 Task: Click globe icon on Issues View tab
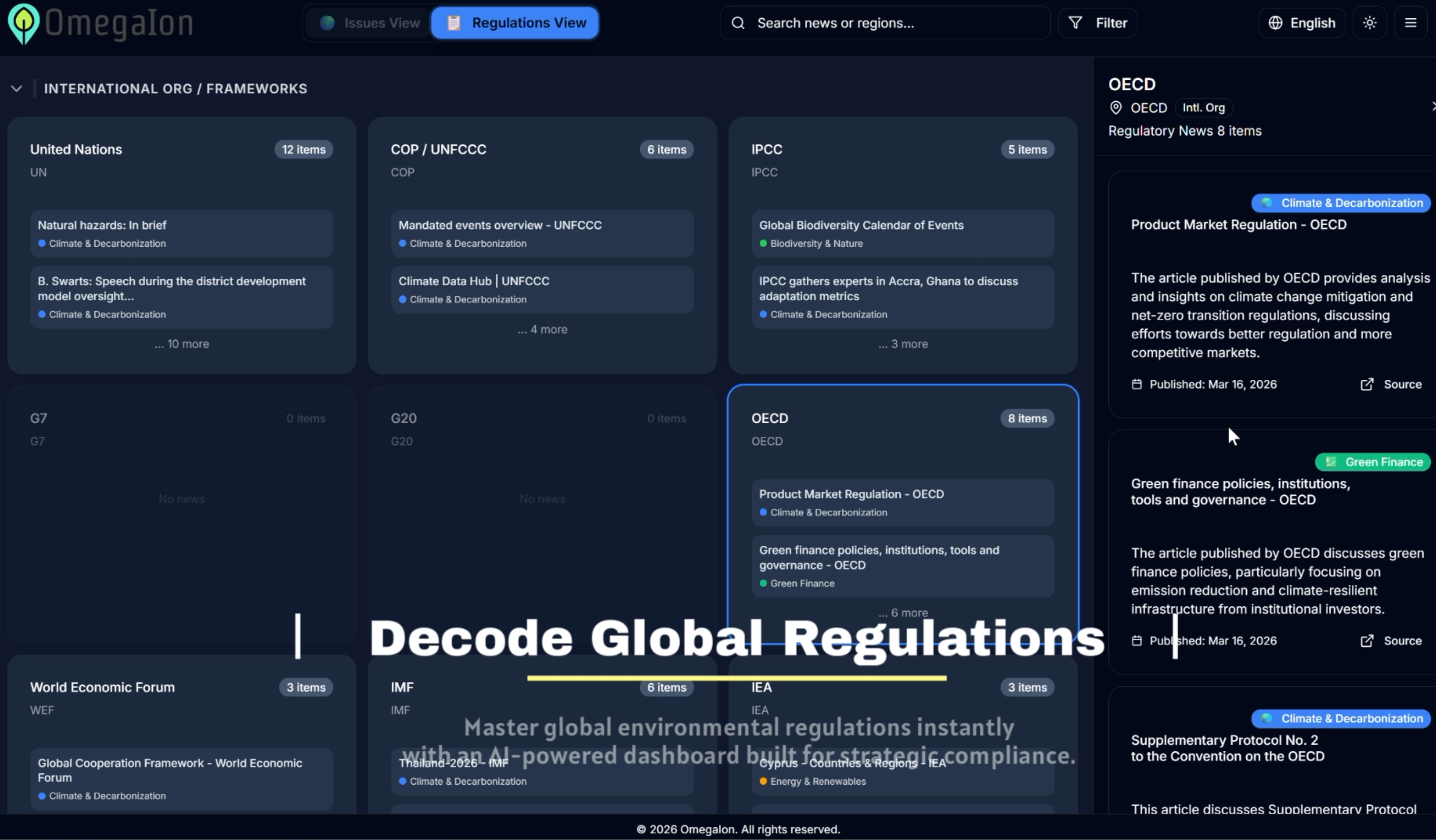327,23
